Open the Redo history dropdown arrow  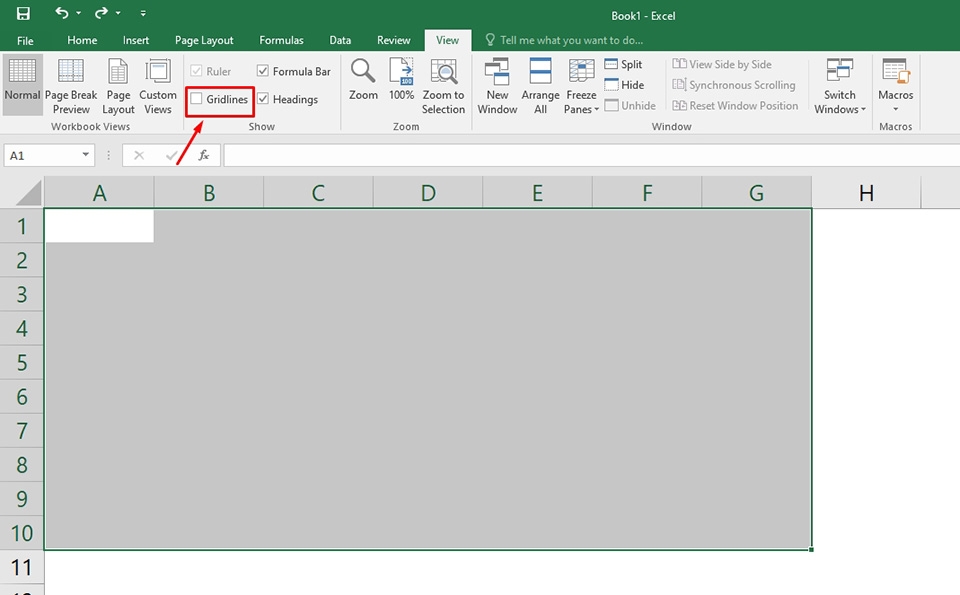[x=118, y=13]
